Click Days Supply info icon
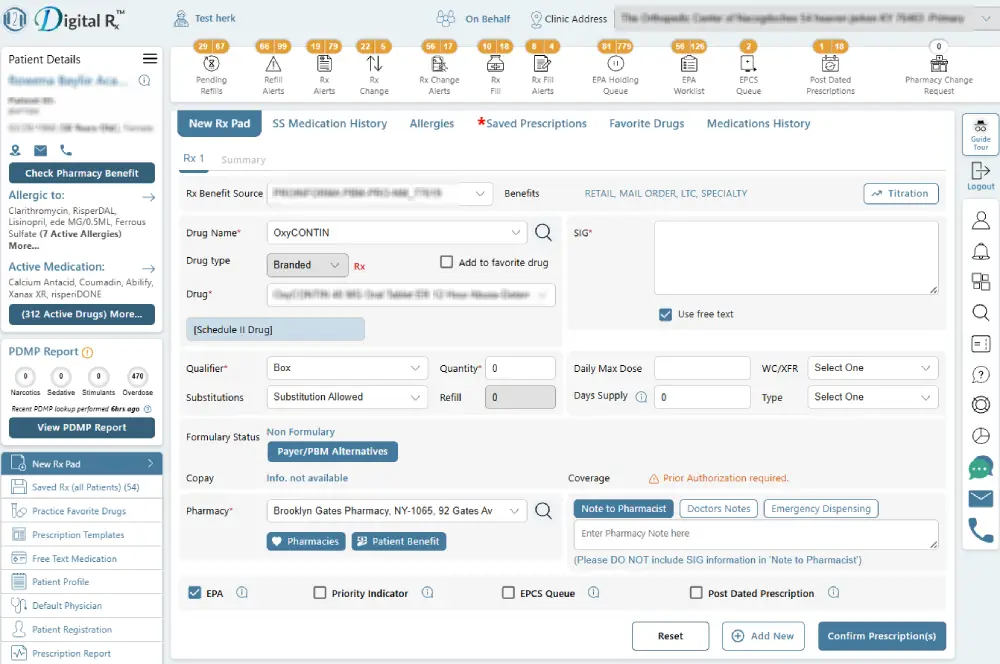 [641, 397]
